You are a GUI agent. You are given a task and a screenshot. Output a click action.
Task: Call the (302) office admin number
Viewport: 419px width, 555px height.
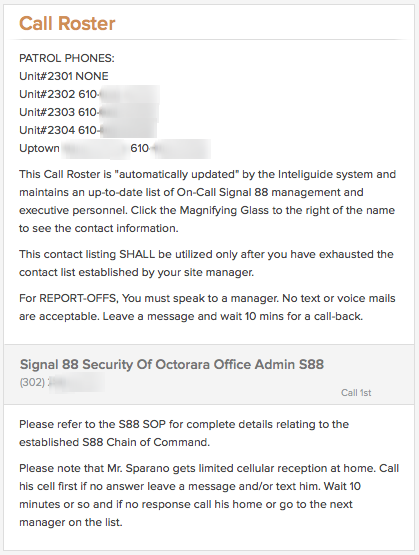(62, 383)
